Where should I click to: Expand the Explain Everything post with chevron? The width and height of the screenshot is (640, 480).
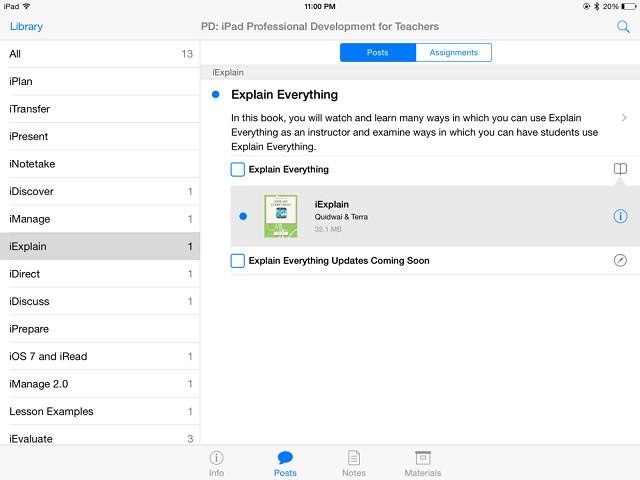pos(624,118)
